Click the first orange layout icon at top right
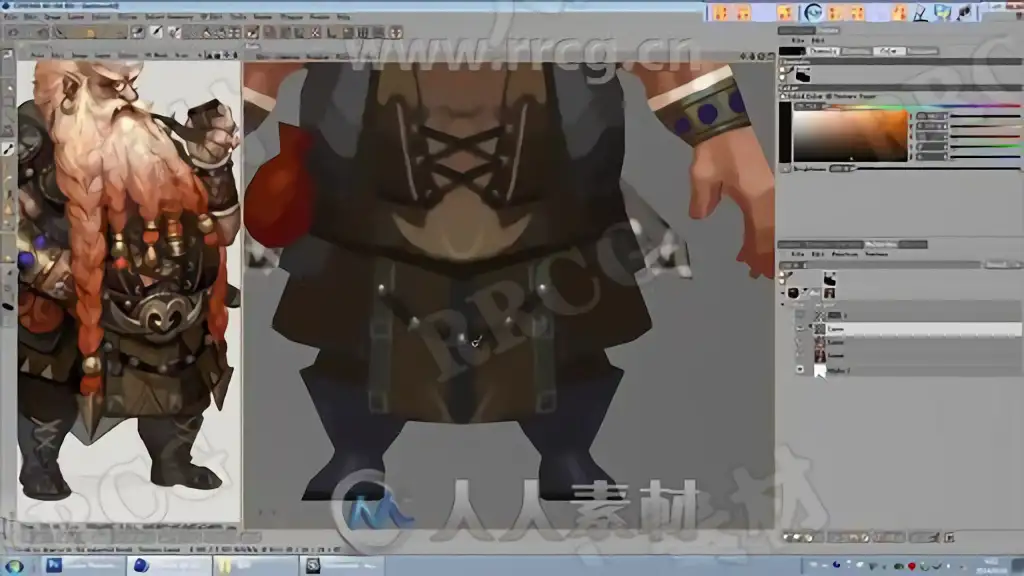The image size is (1024, 576). point(721,12)
